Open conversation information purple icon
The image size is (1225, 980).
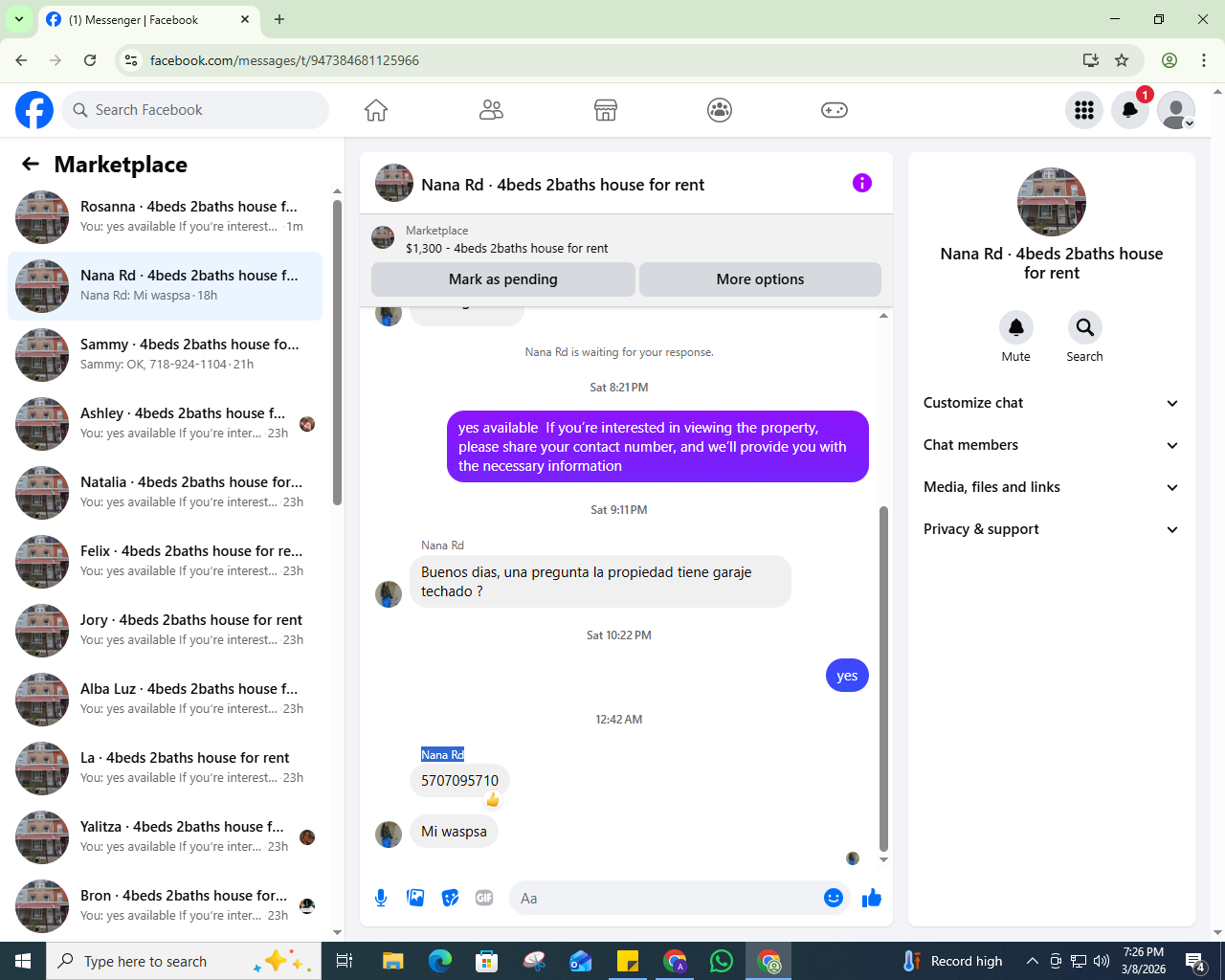[x=862, y=183]
